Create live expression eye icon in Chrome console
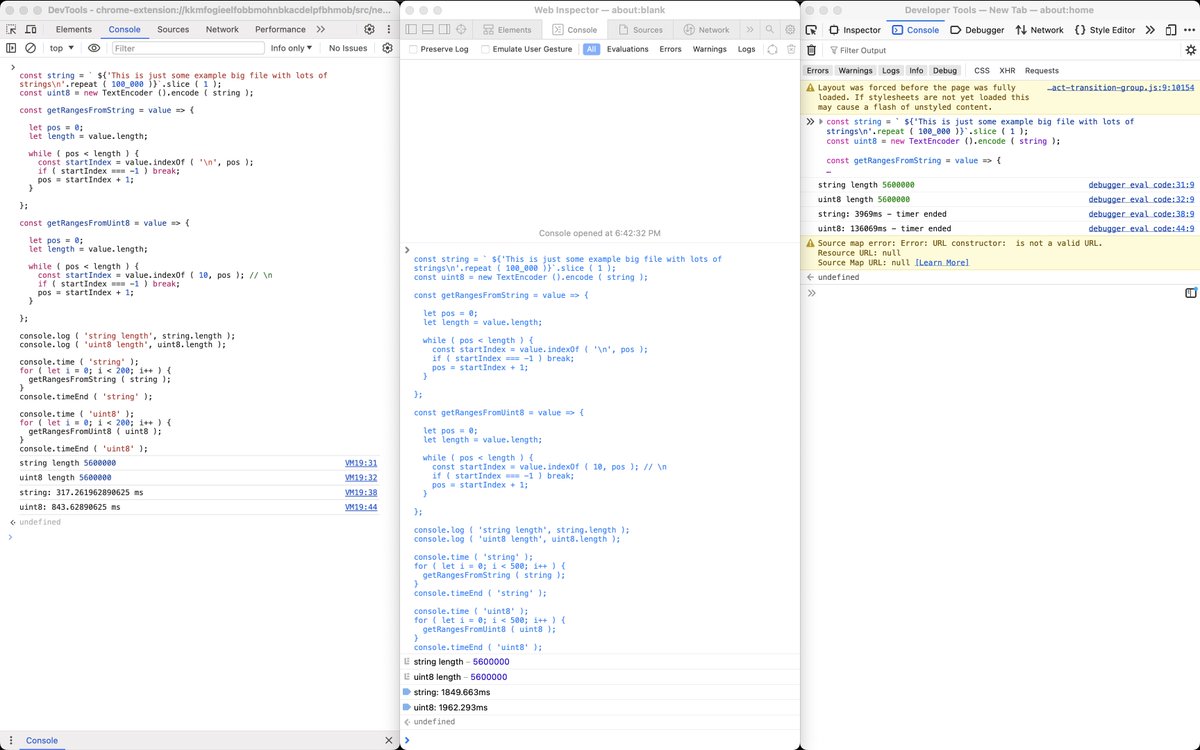 [94, 48]
